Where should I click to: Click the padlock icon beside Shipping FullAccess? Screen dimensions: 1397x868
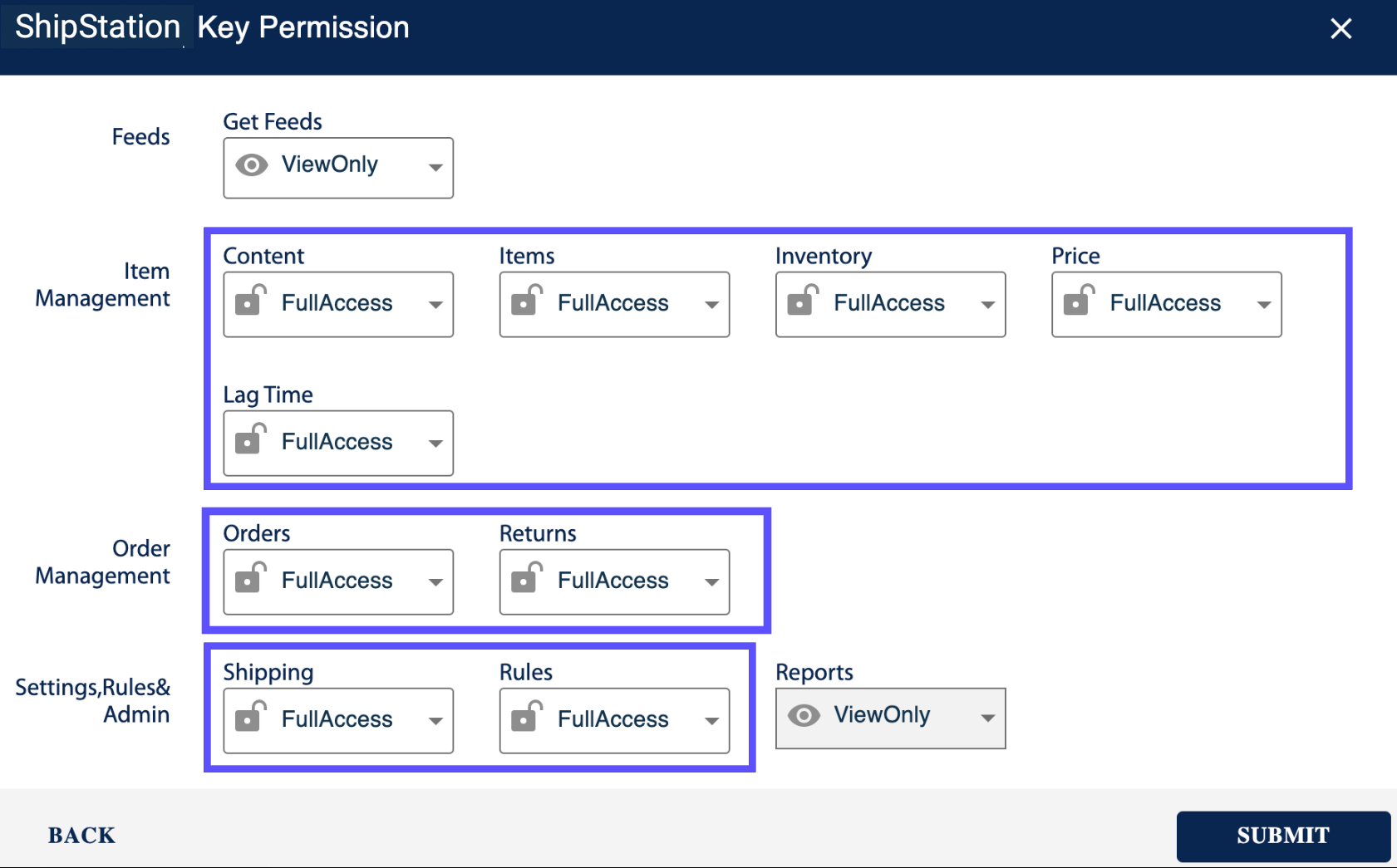251,720
